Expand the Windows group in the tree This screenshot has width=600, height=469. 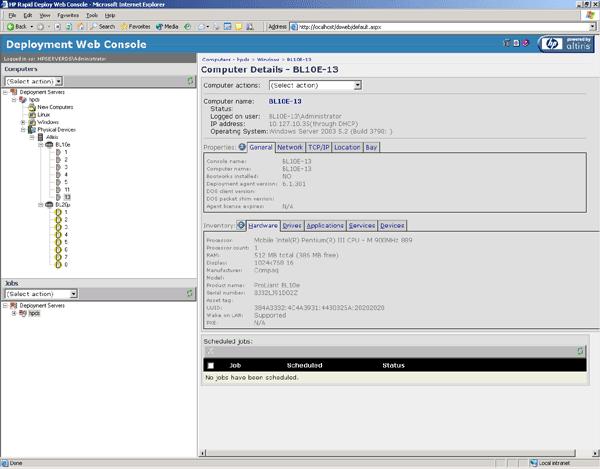click(x=23, y=122)
